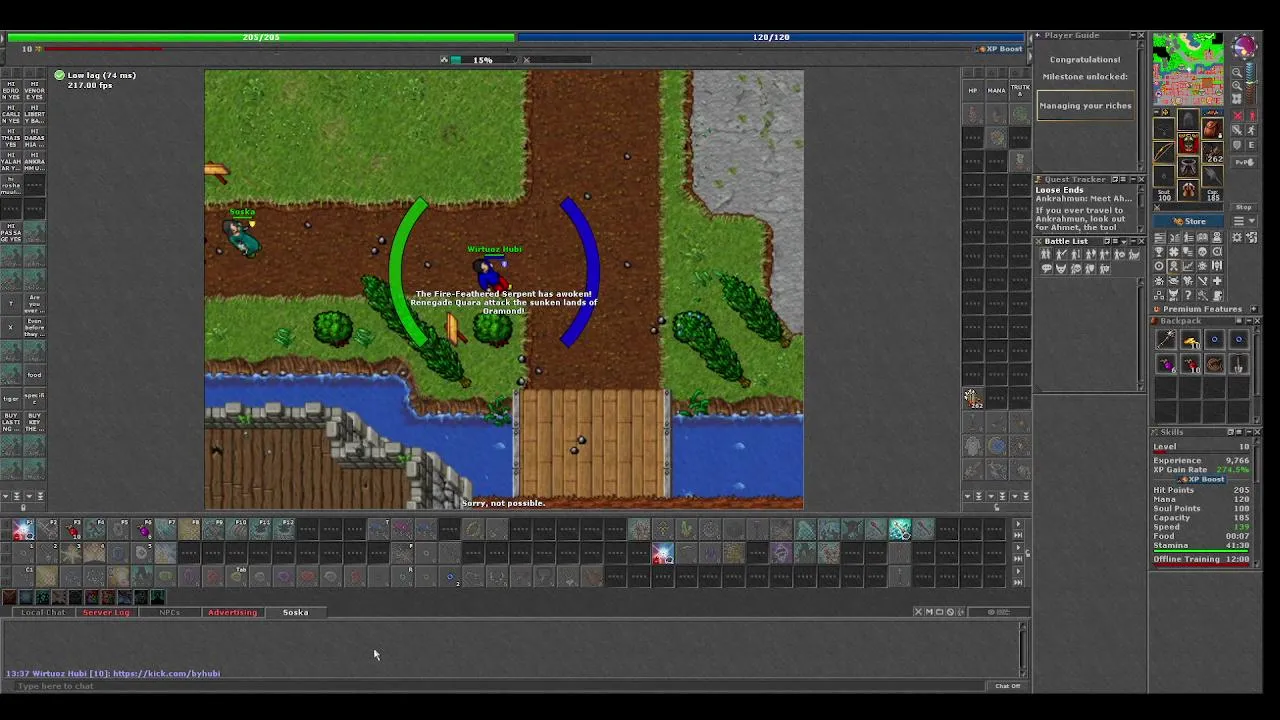
Task: Open the hamburger menu dropdown below Stop
Action: [x=1244, y=222]
